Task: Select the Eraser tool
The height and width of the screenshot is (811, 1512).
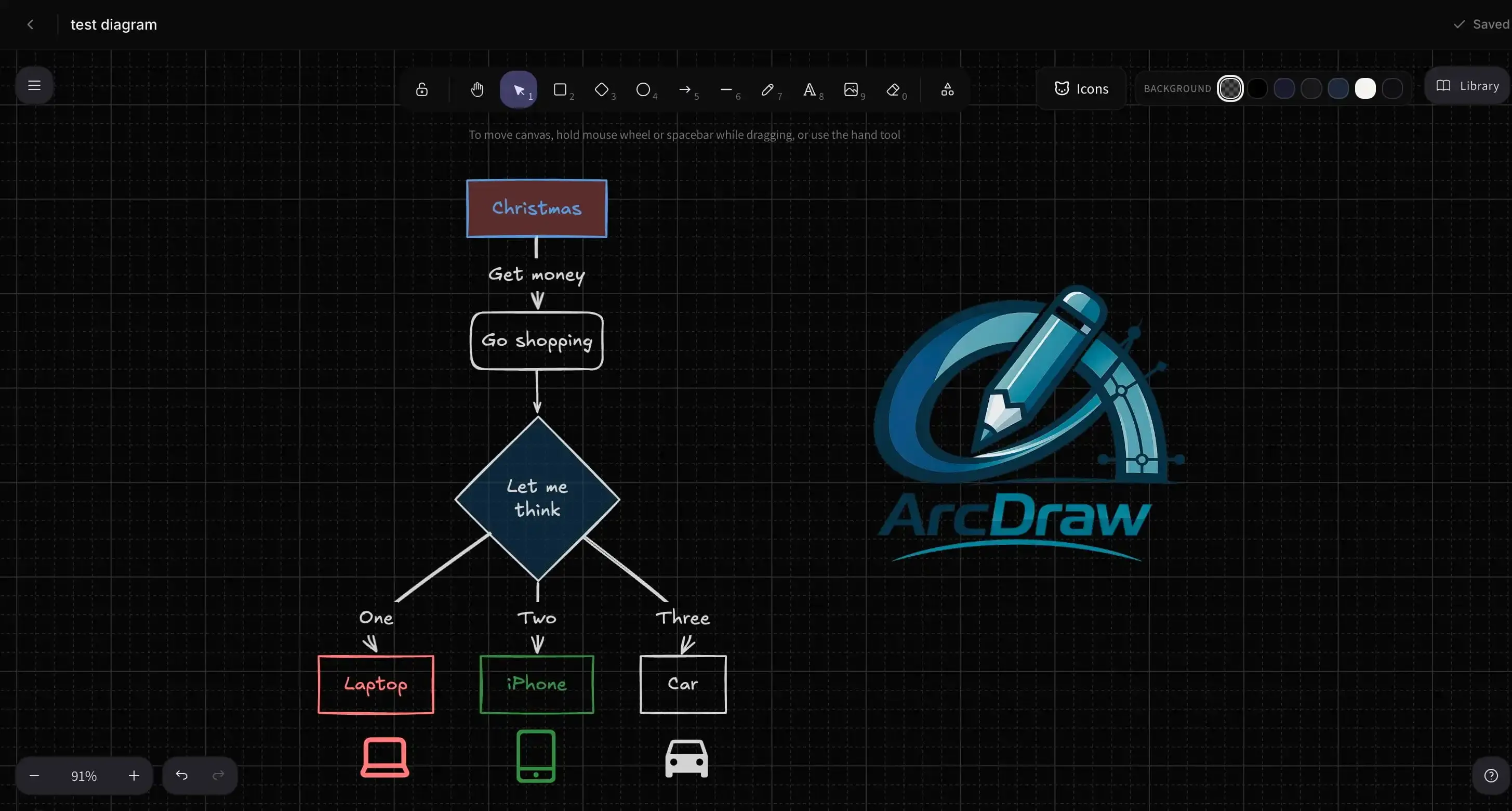Action: click(893, 89)
